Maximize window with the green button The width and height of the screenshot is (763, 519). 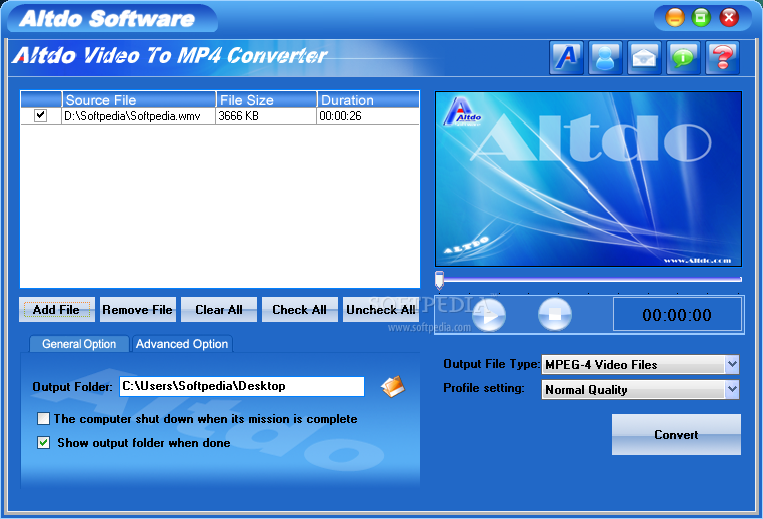(701, 18)
